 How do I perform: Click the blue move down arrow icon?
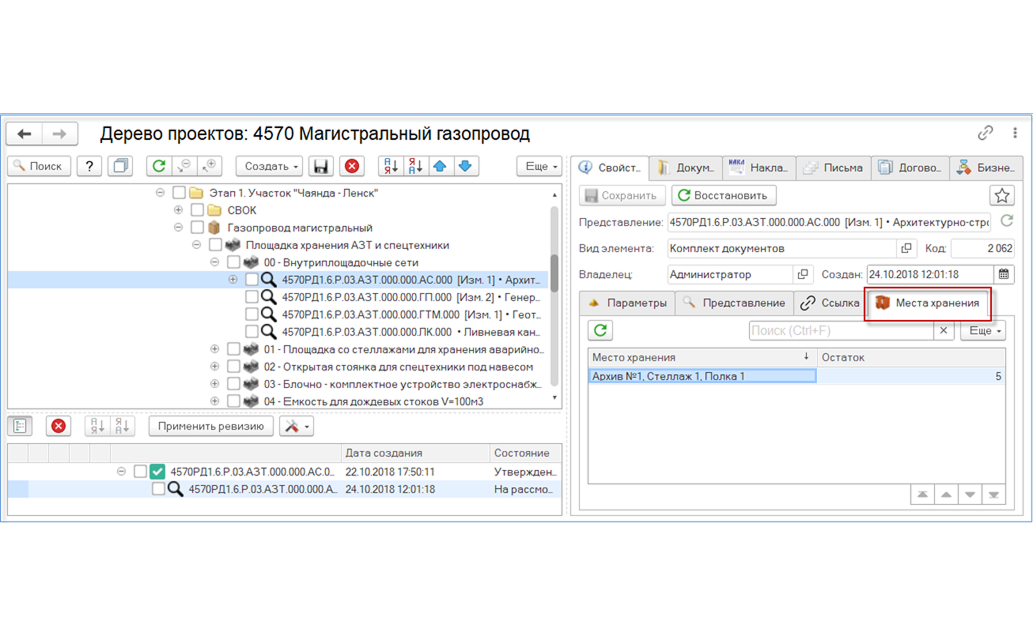(465, 166)
